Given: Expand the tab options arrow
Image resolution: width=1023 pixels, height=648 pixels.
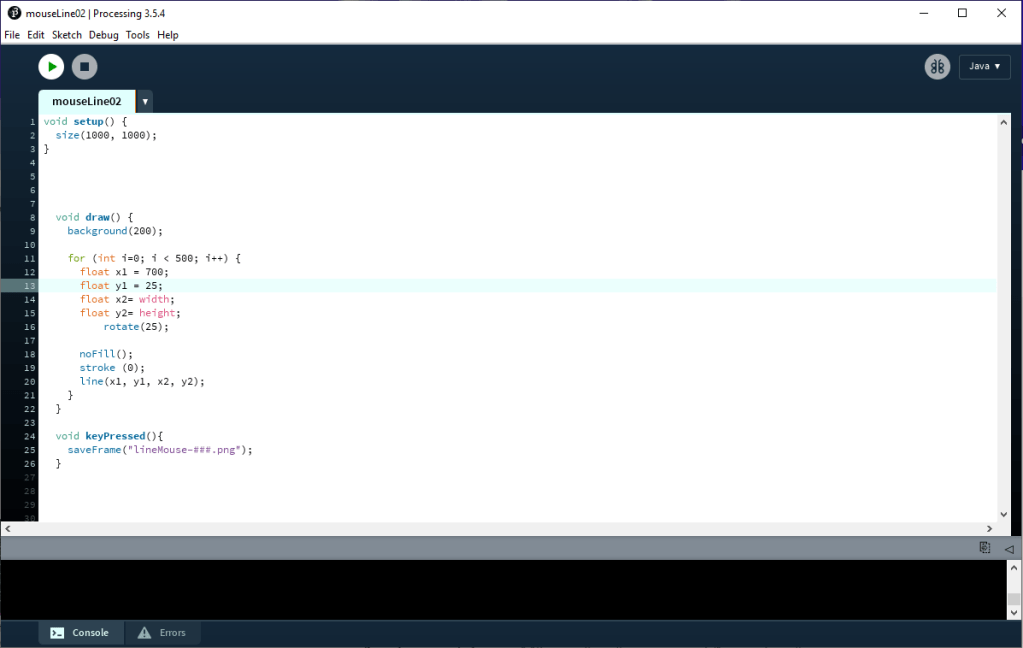Looking at the screenshot, I should tap(145, 101).
